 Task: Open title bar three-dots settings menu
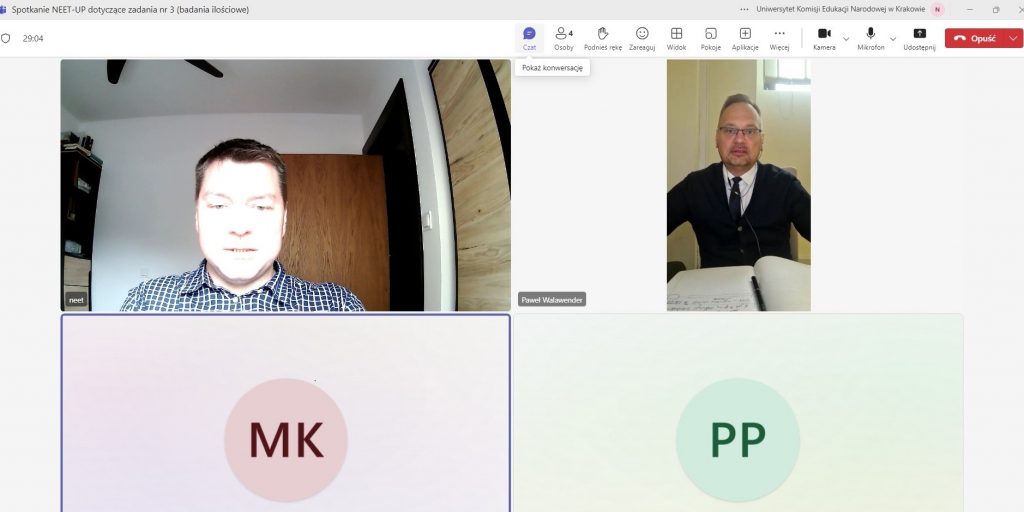[x=744, y=9]
